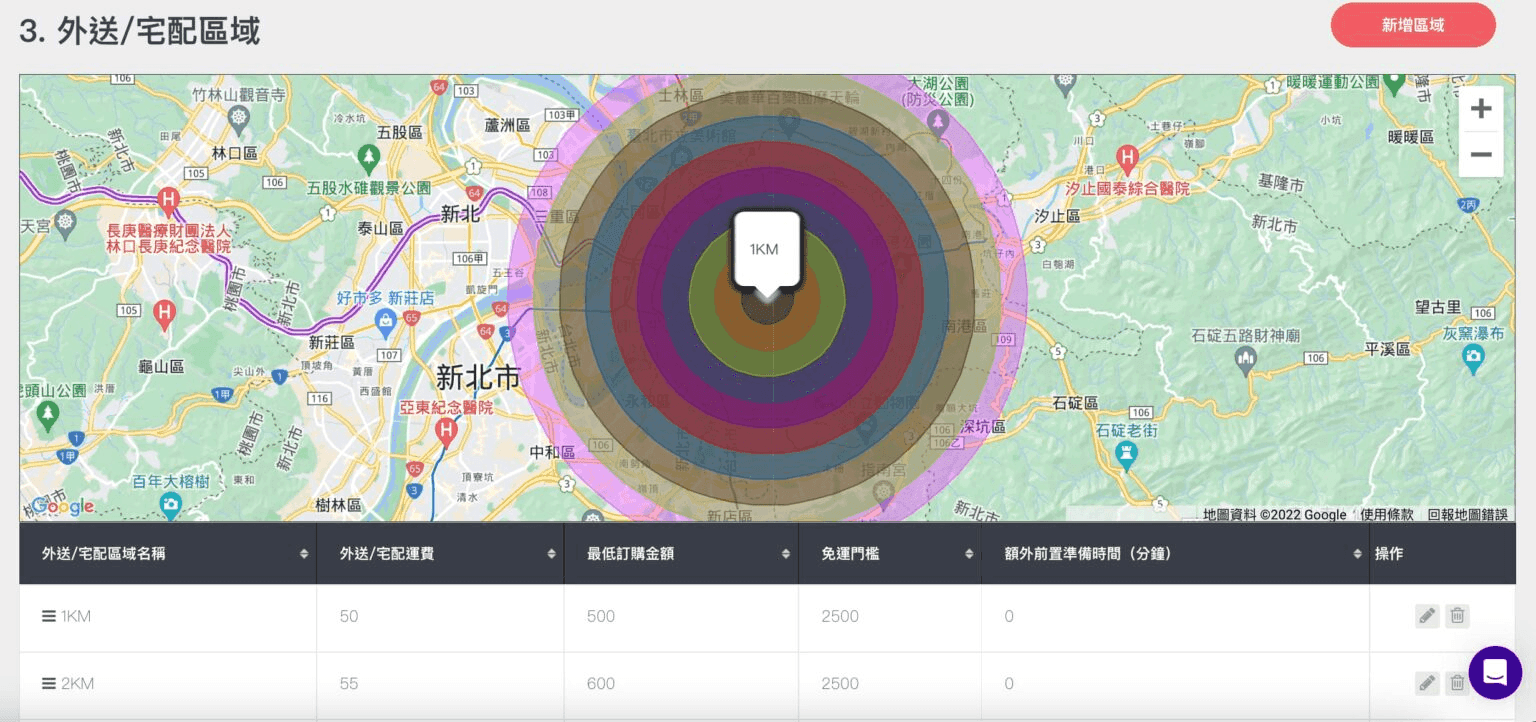
Task: Sort by 免運門檻 column
Action: (968, 553)
